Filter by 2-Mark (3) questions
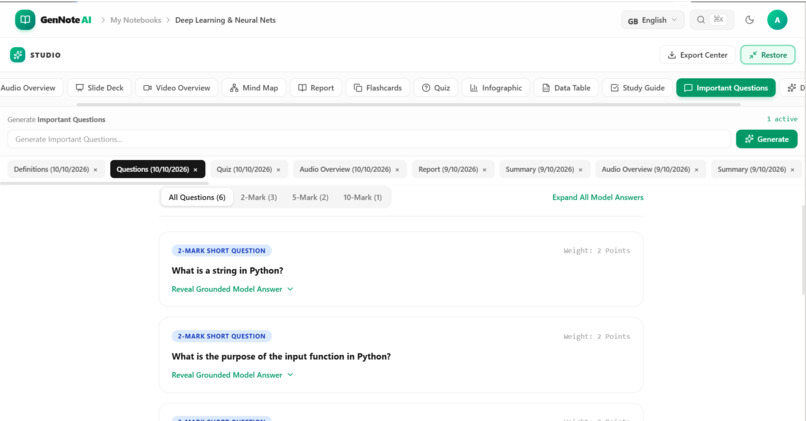Viewport: 806px width, 421px height. click(x=259, y=197)
